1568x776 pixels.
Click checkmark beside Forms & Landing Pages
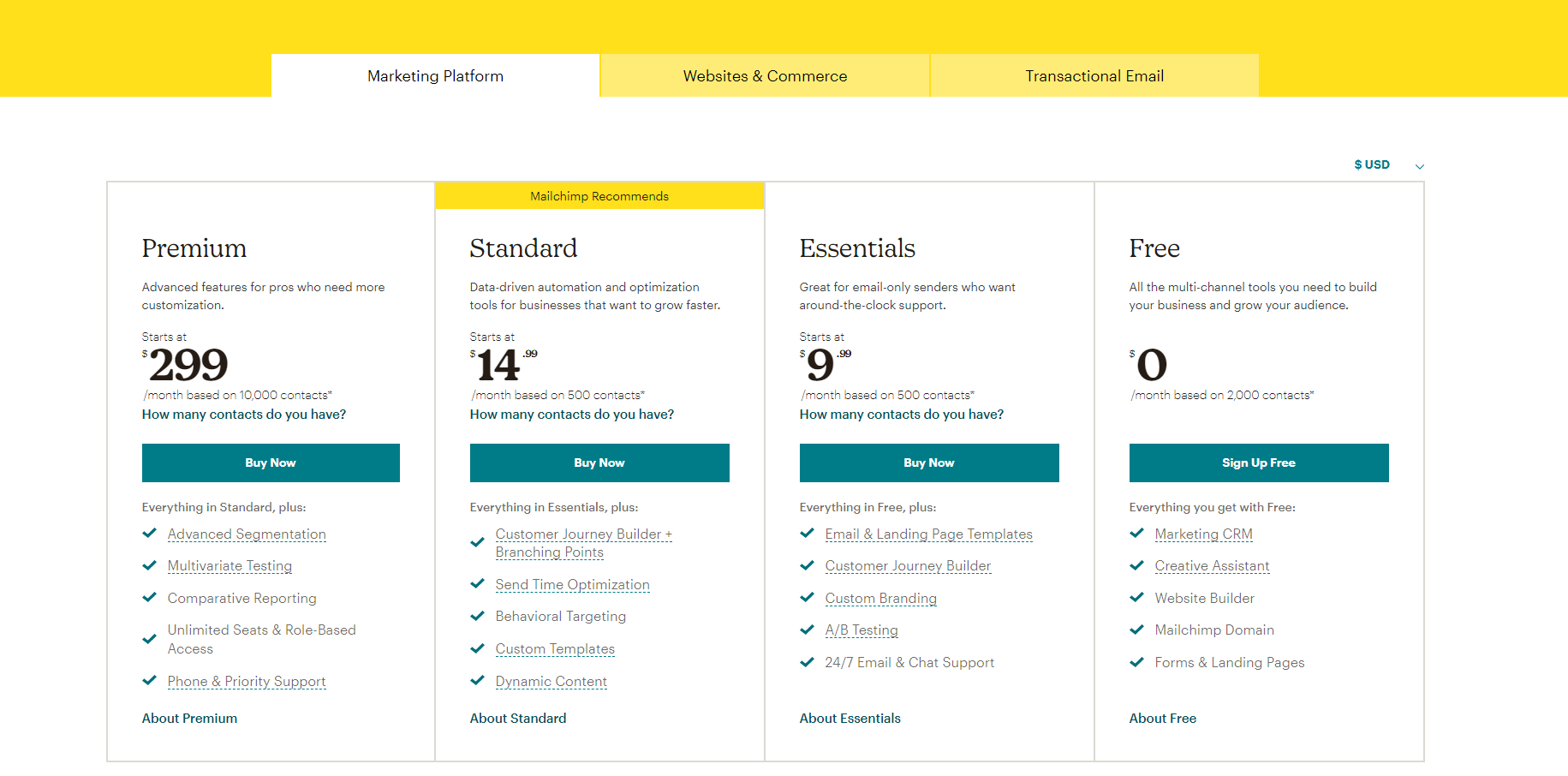[x=1136, y=662]
